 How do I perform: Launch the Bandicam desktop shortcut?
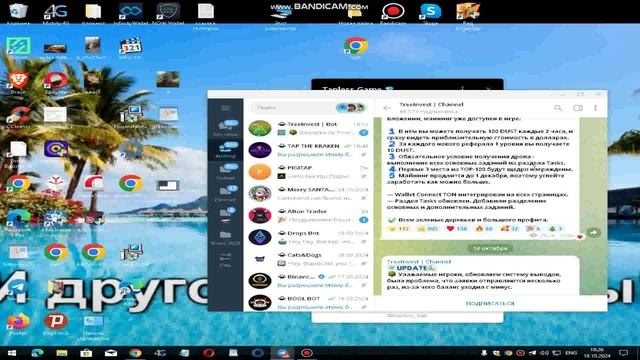pyautogui.click(x=393, y=12)
